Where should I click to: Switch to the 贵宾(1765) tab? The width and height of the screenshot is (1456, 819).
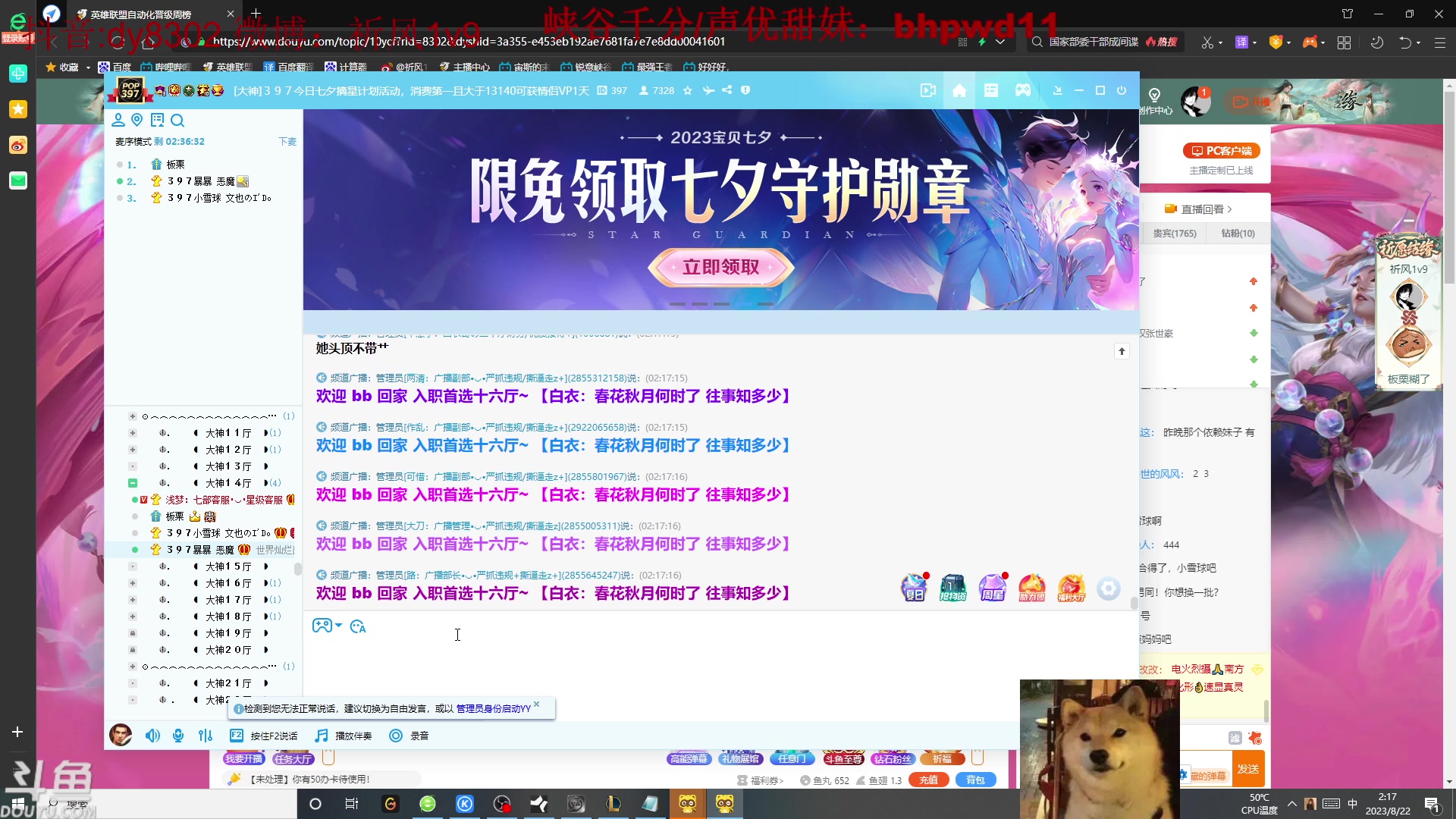(1175, 234)
